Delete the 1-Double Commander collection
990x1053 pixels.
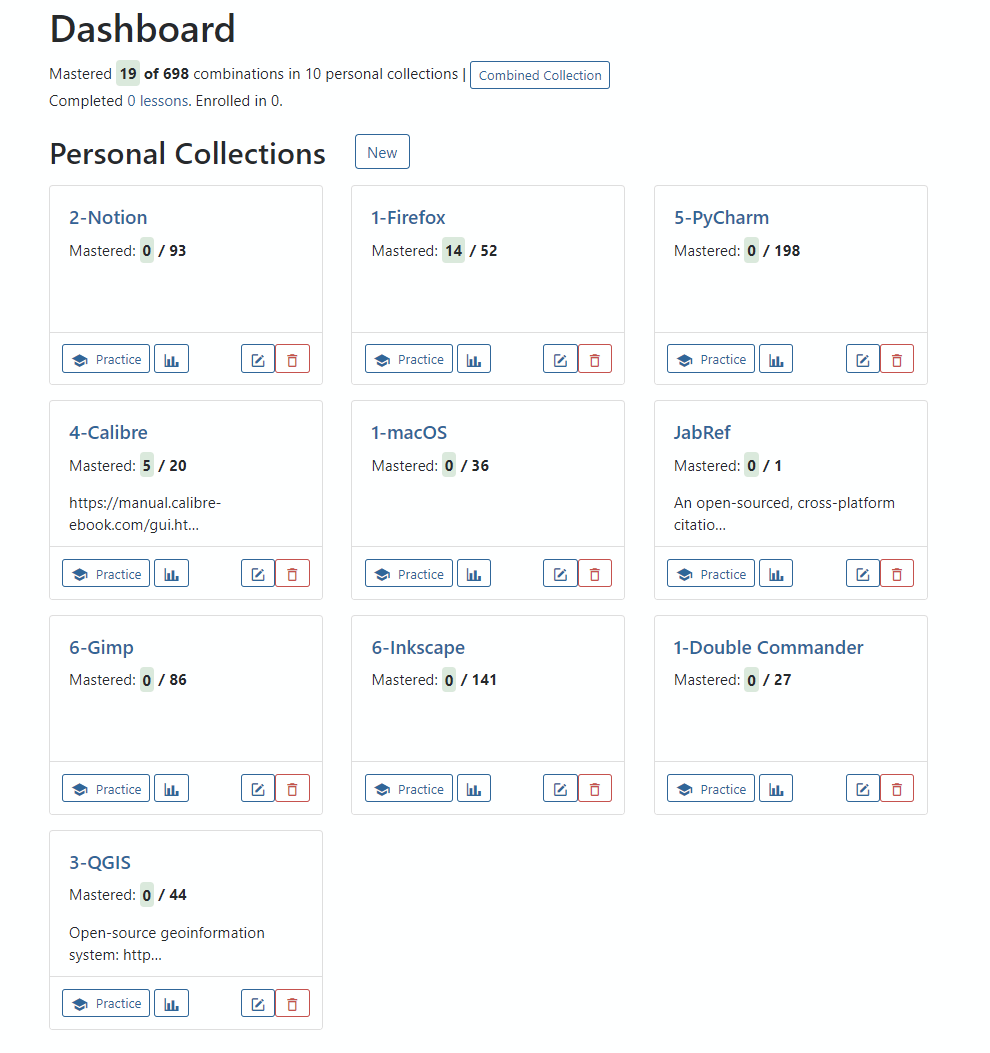coord(897,788)
